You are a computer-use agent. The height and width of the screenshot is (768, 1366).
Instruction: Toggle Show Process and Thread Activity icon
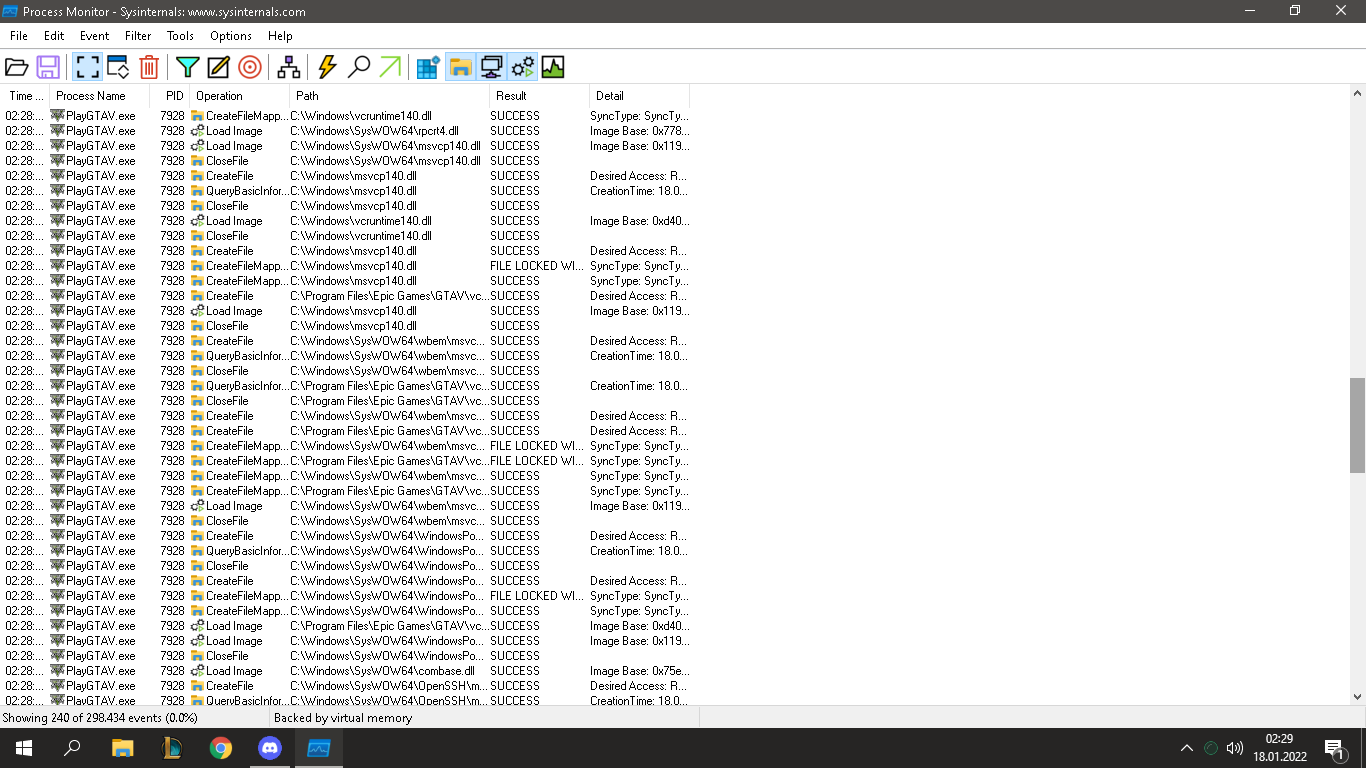coord(522,67)
